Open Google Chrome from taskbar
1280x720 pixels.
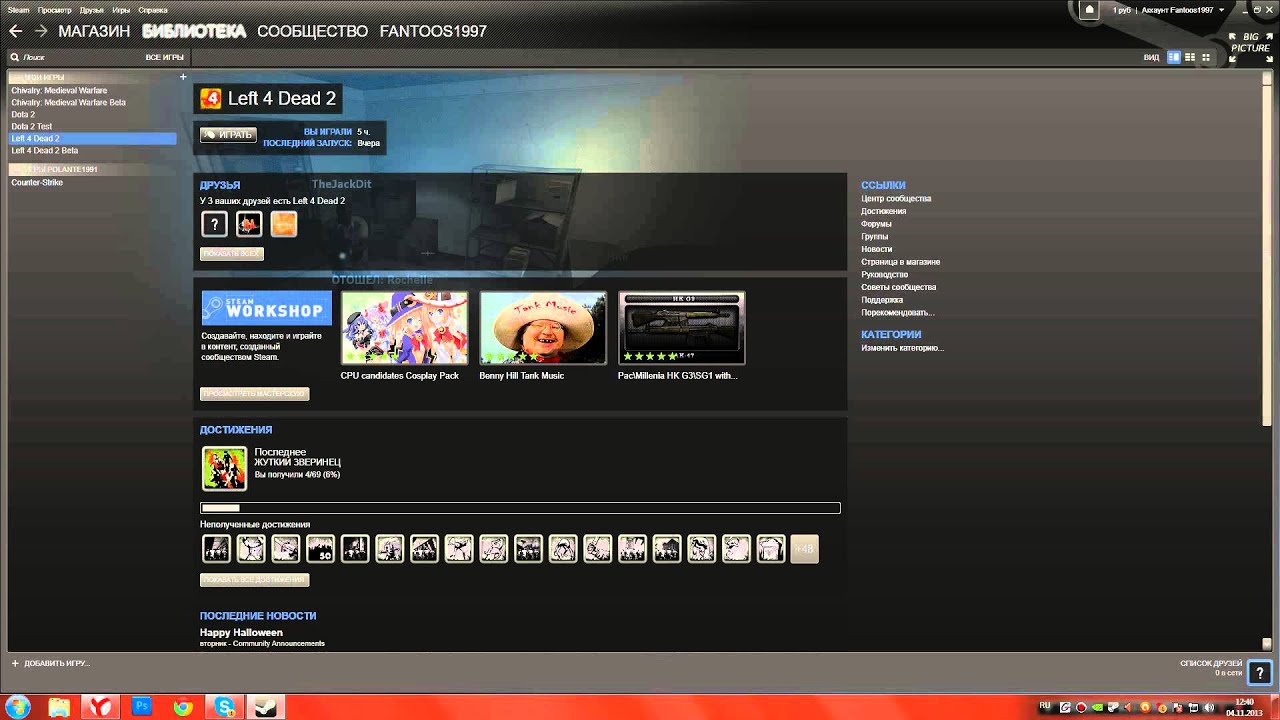pos(183,707)
